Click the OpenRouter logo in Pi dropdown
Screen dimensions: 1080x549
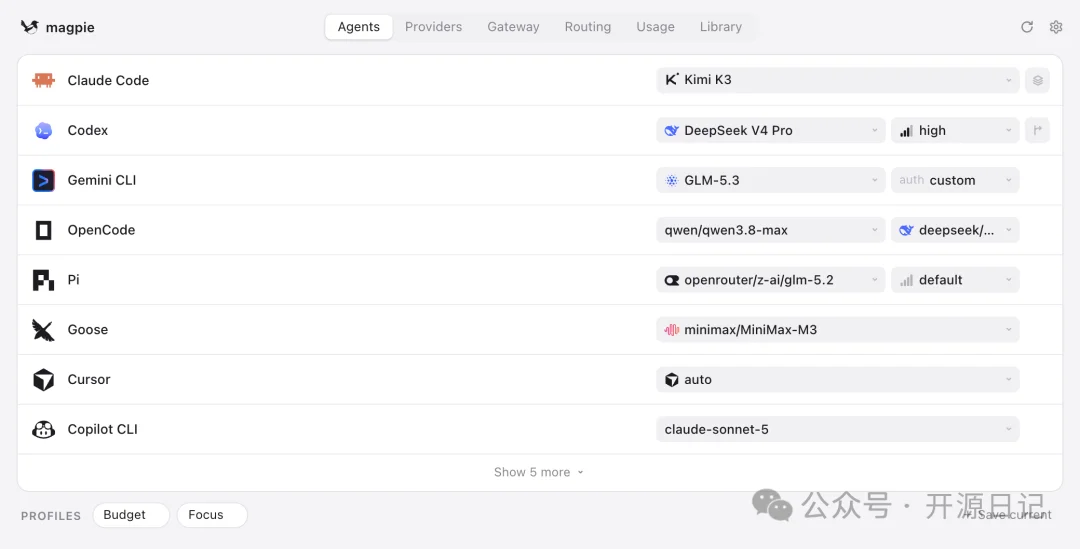672,280
